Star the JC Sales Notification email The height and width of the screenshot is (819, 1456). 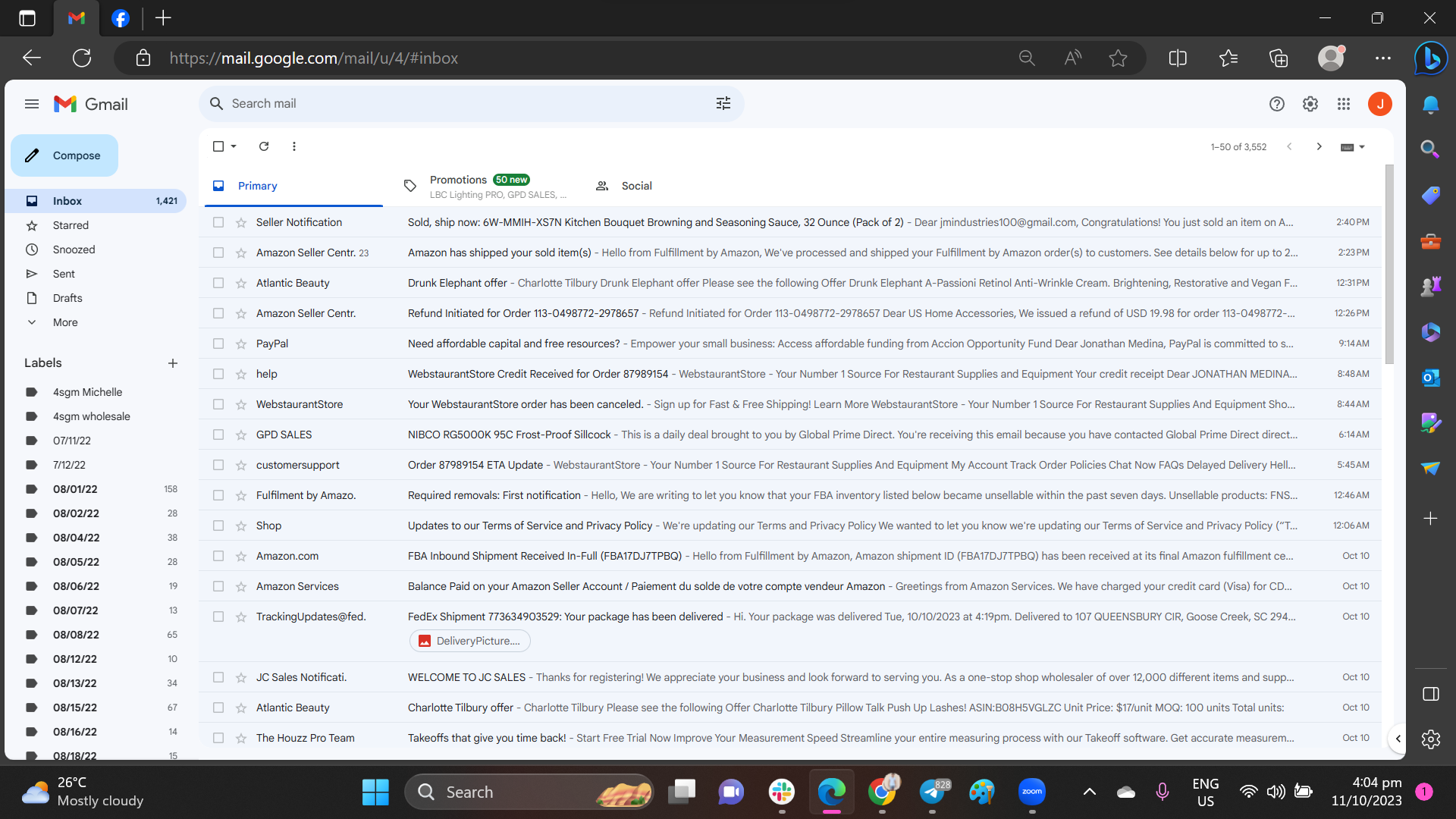241,677
